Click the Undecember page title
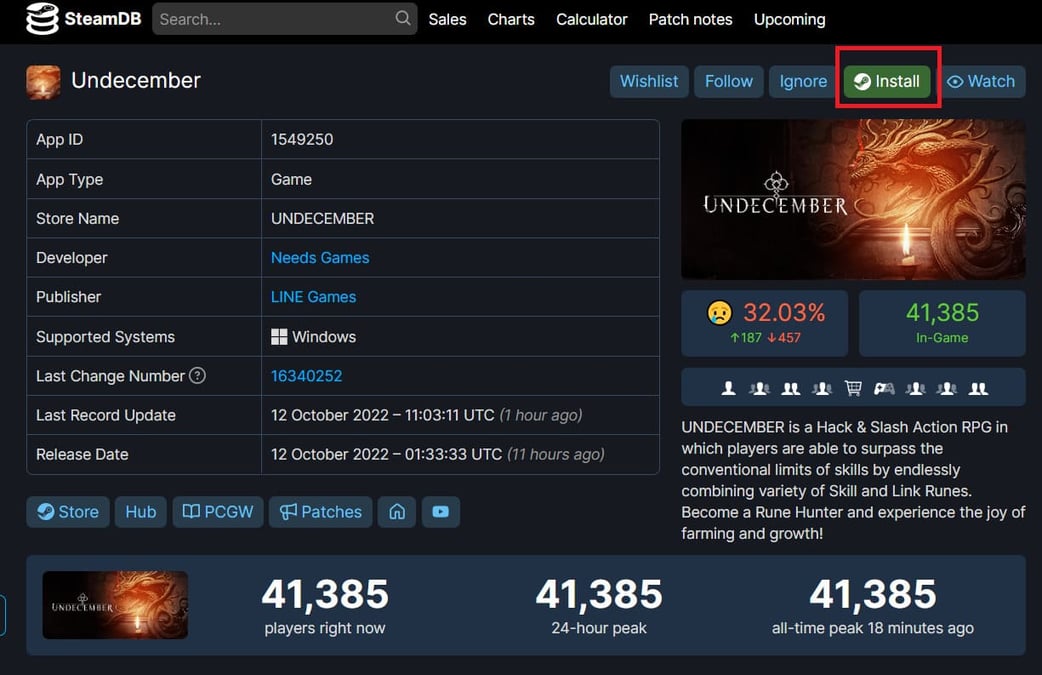The image size is (1042, 675). point(136,80)
